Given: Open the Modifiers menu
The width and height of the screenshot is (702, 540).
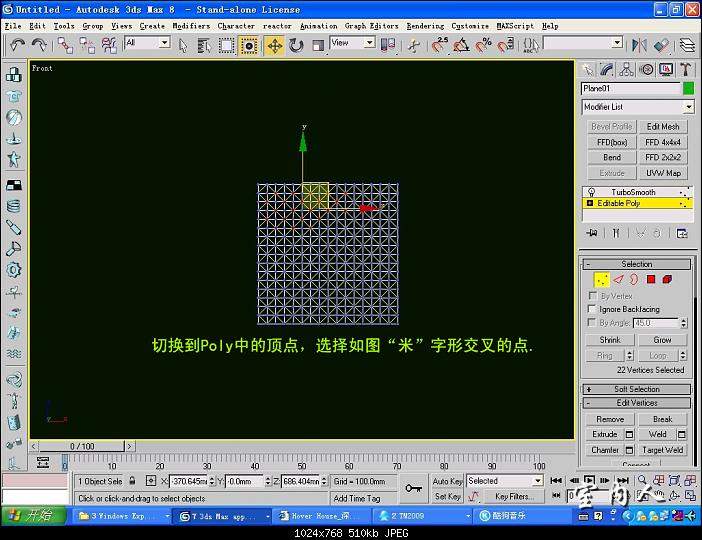Looking at the screenshot, I should tap(191, 26).
